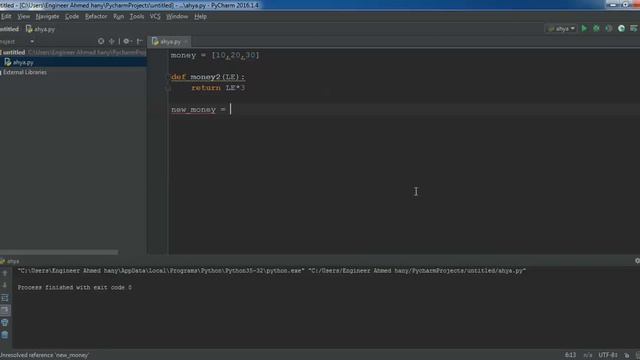The width and height of the screenshot is (640, 360).
Task: Open the Window menu
Action: [177, 17]
